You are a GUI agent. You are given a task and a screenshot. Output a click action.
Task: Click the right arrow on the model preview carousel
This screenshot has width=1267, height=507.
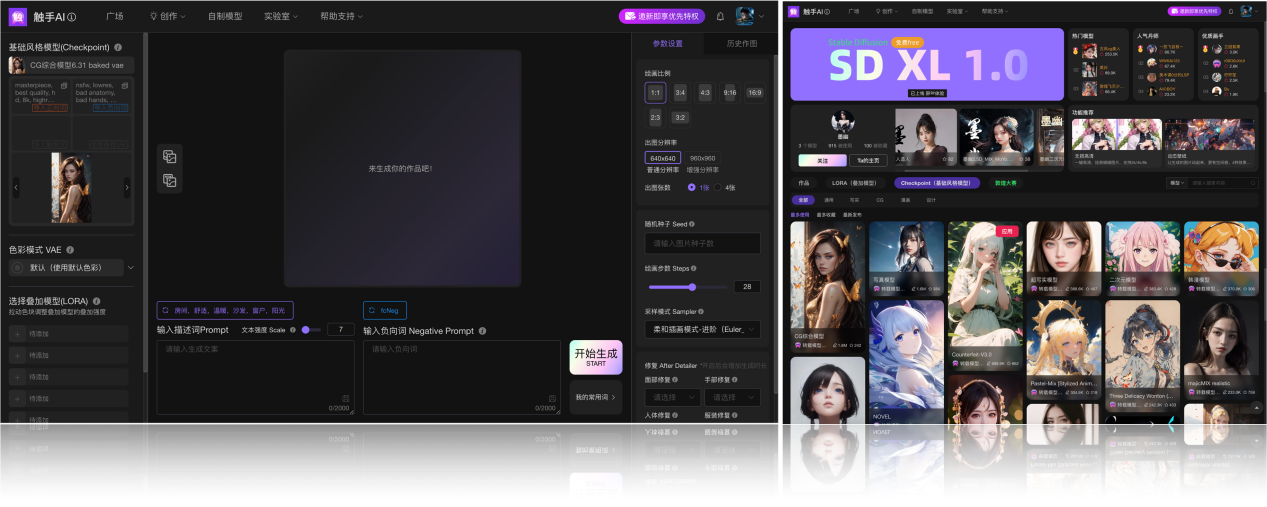(126, 187)
